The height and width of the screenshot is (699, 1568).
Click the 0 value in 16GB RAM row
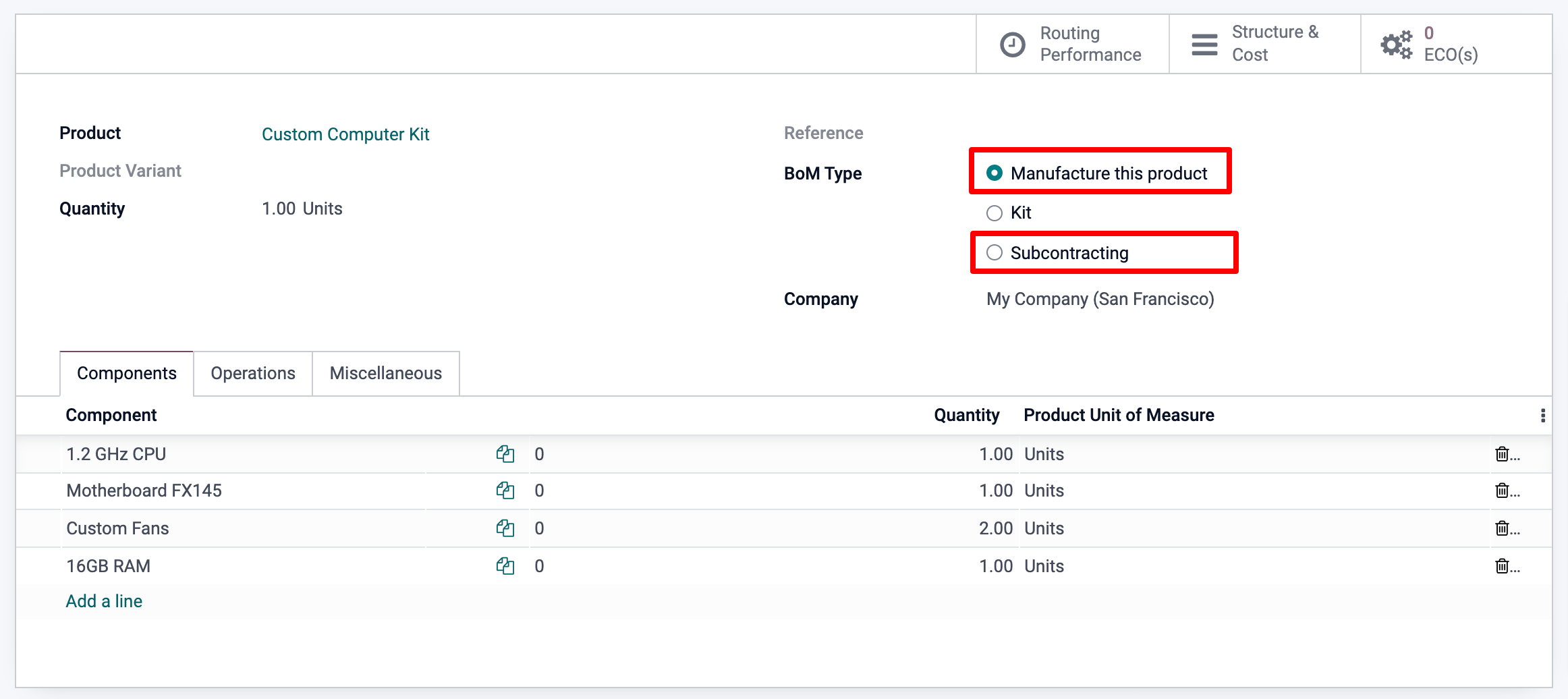click(x=539, y=566)
